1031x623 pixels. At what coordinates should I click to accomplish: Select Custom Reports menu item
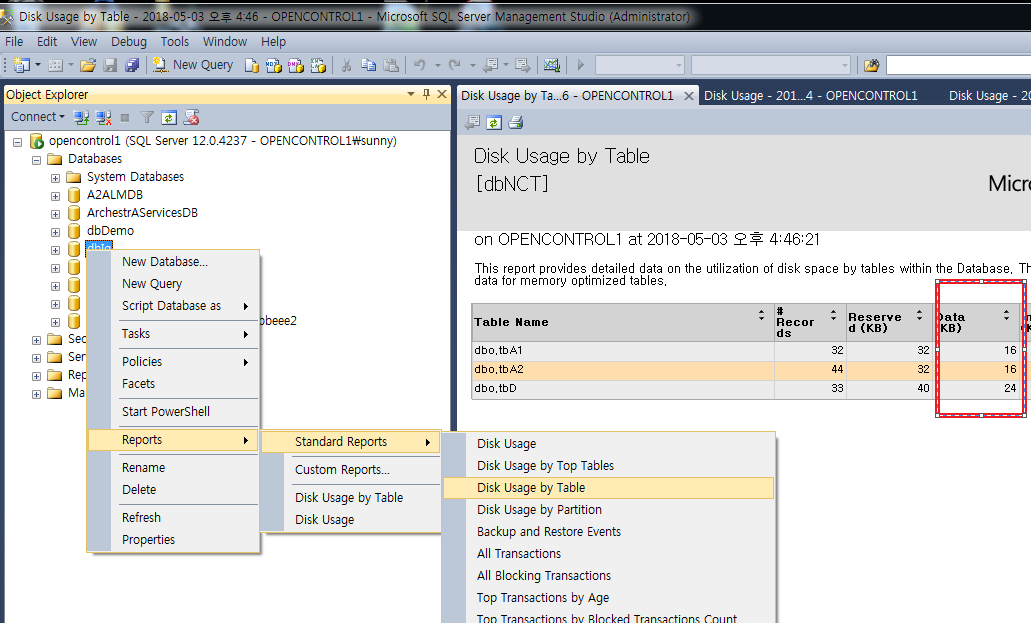[350, 470]
